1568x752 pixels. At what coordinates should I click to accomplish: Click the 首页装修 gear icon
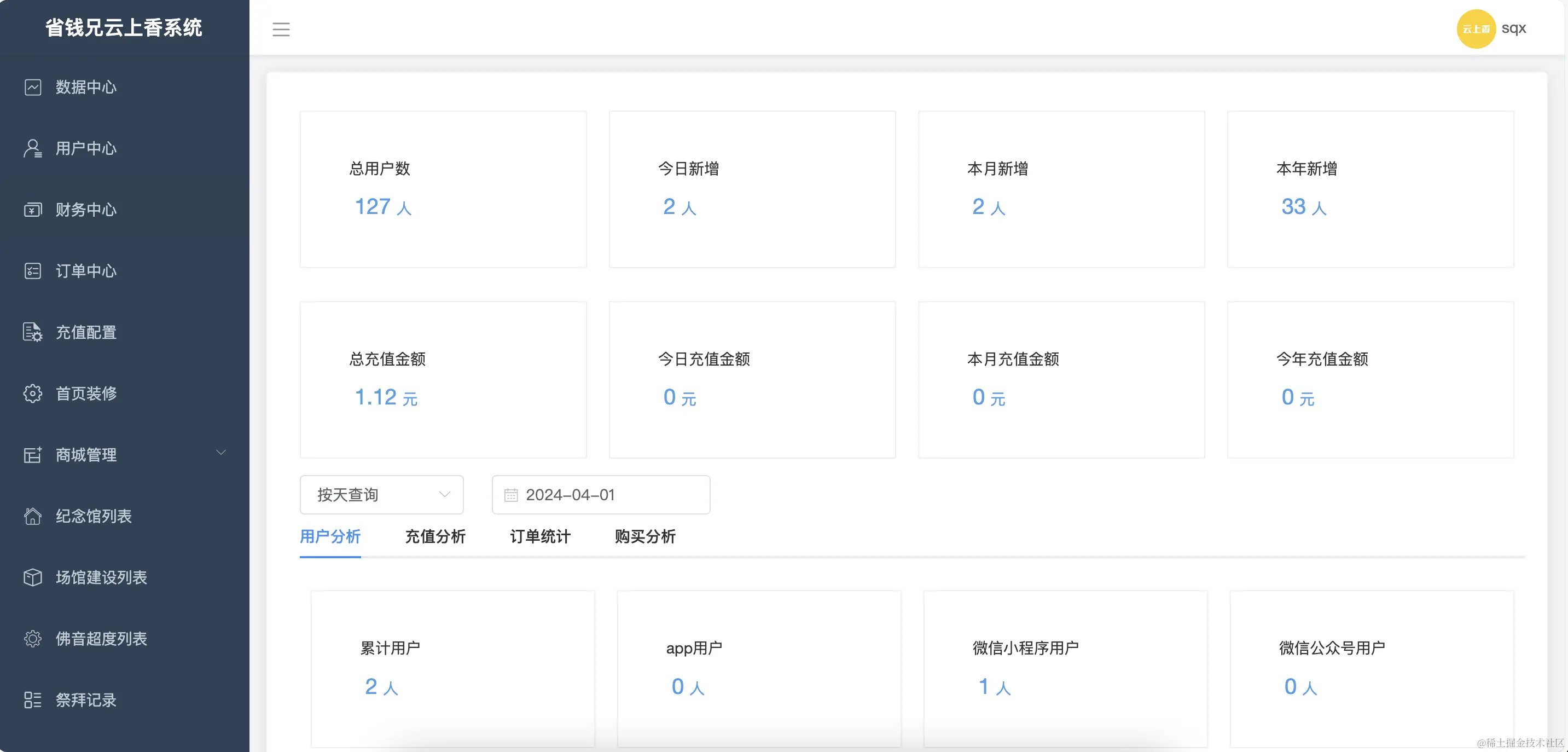(x=33, y=394)
